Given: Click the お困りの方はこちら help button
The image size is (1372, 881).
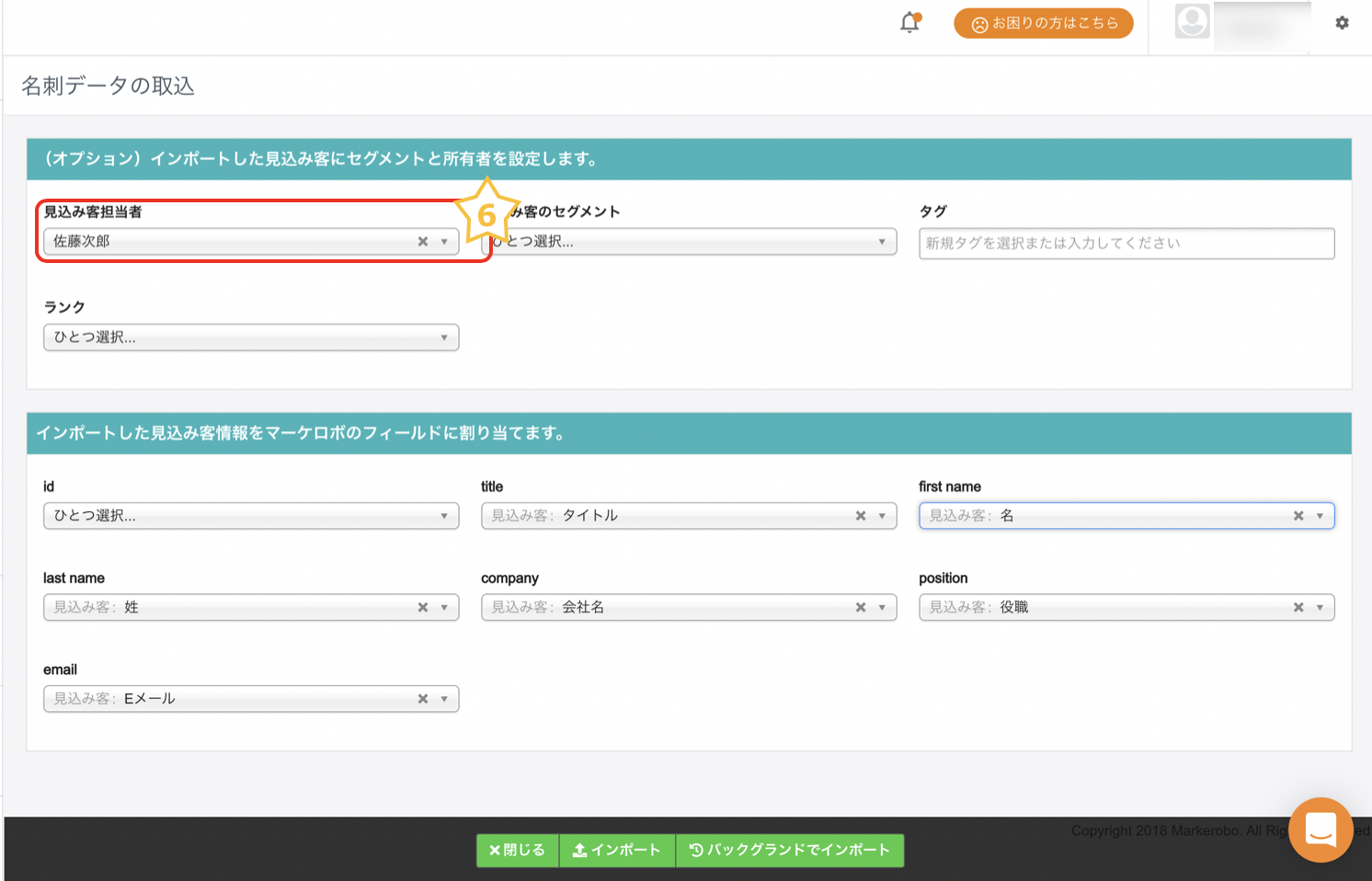Looking at the screenshot, I should click(1044, 24).
